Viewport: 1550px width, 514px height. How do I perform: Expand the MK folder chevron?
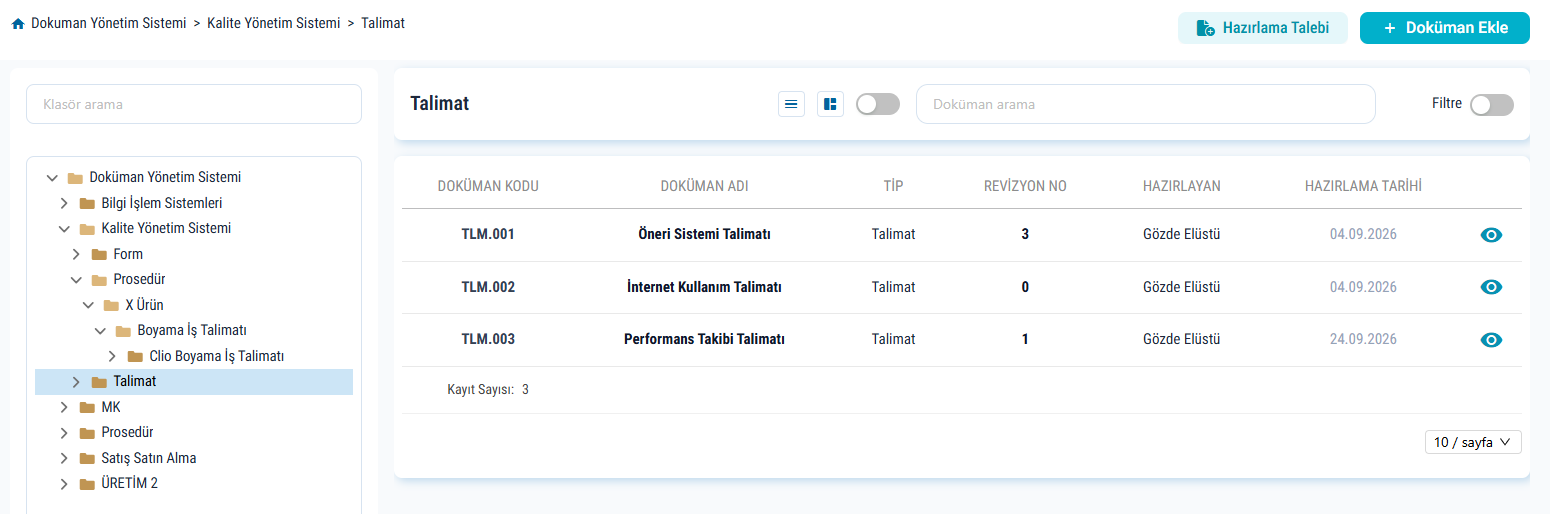(64, 407)
